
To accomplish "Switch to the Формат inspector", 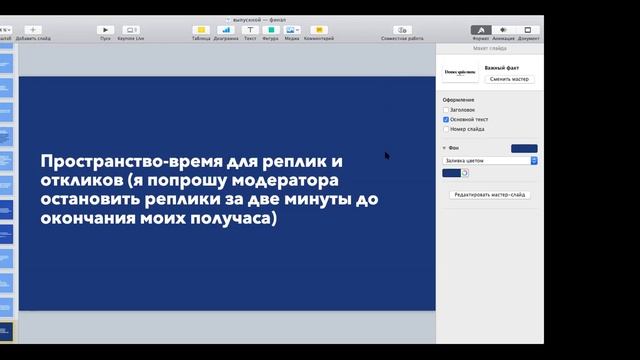I will (481, 30).
